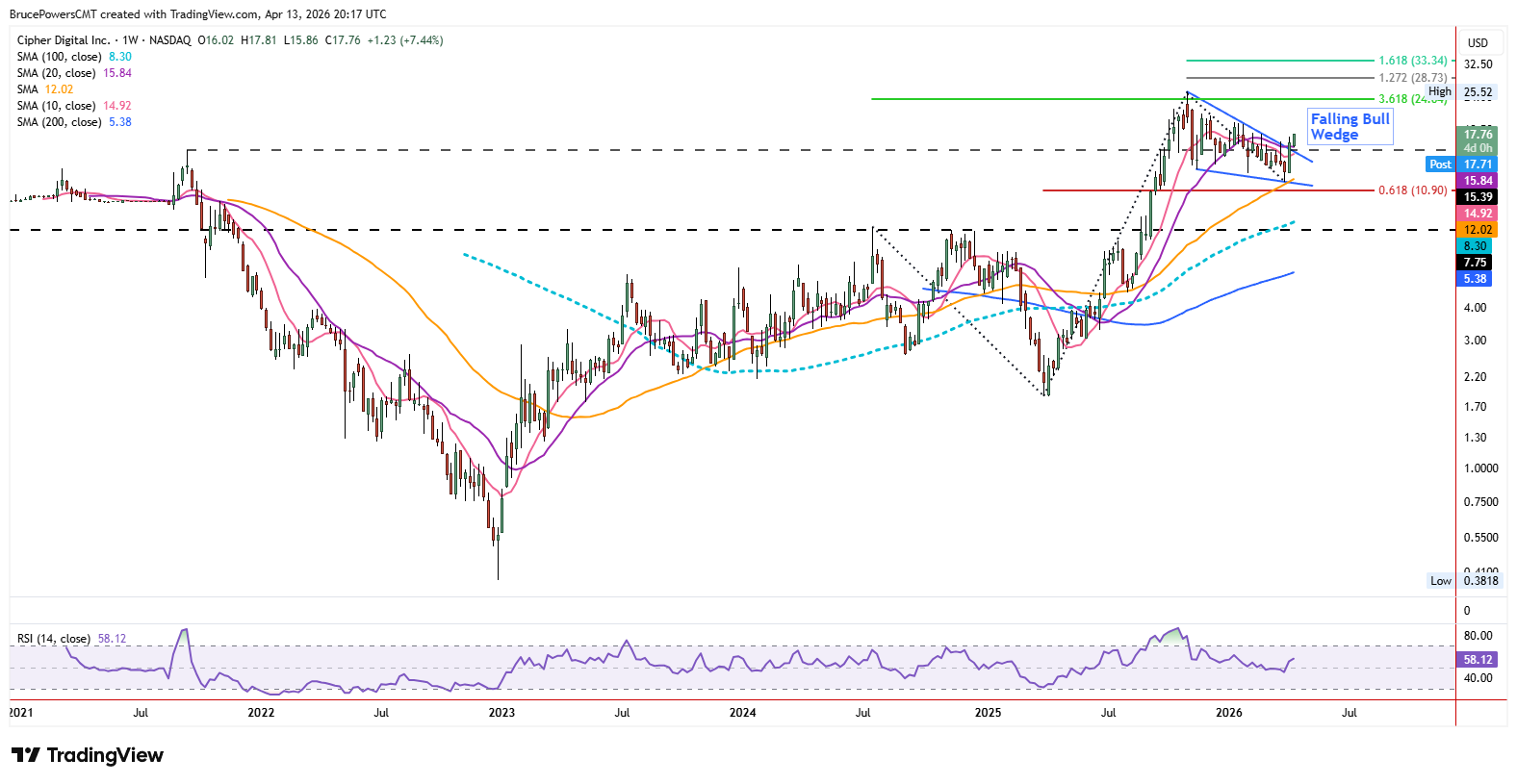The height and width of the screenshot is (784, 1517).
Task: Click the blue 5.38 price tag
Action: click(1476, 279)
